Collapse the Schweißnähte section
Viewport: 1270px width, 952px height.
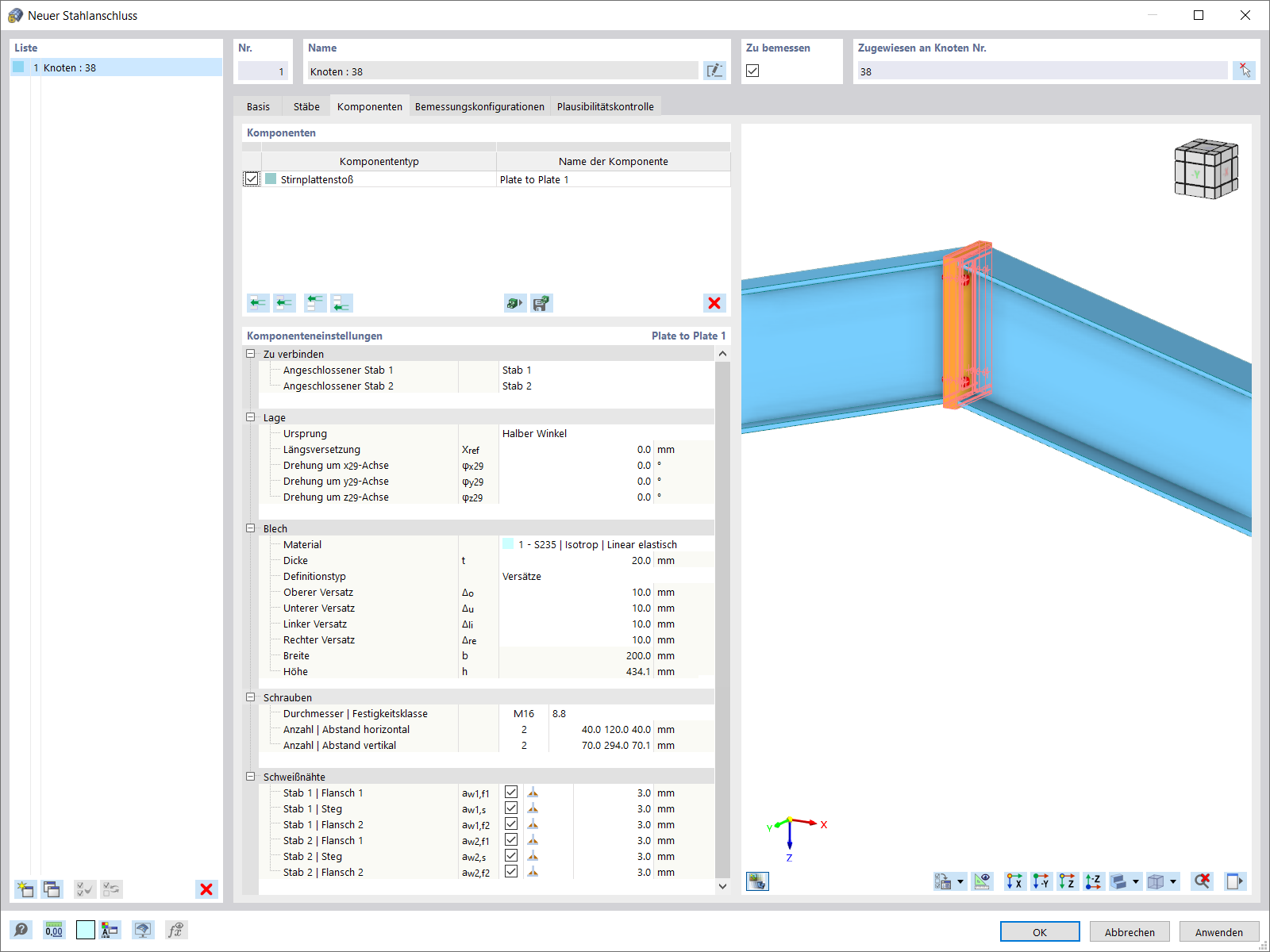251,777
